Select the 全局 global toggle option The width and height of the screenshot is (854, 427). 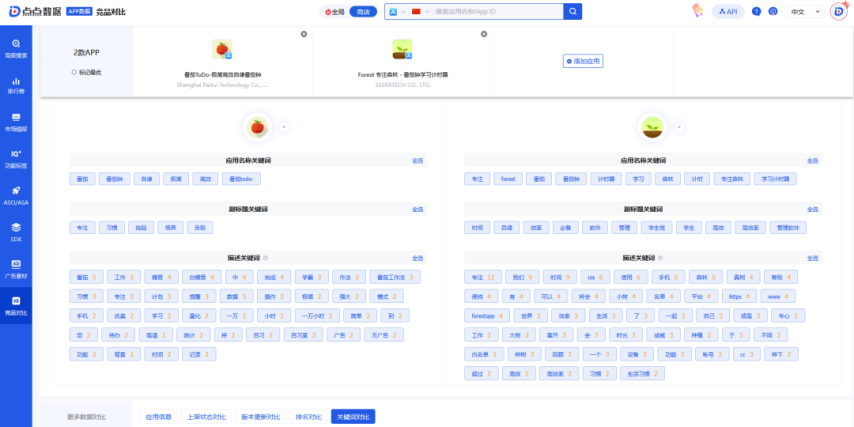(336, 12)
